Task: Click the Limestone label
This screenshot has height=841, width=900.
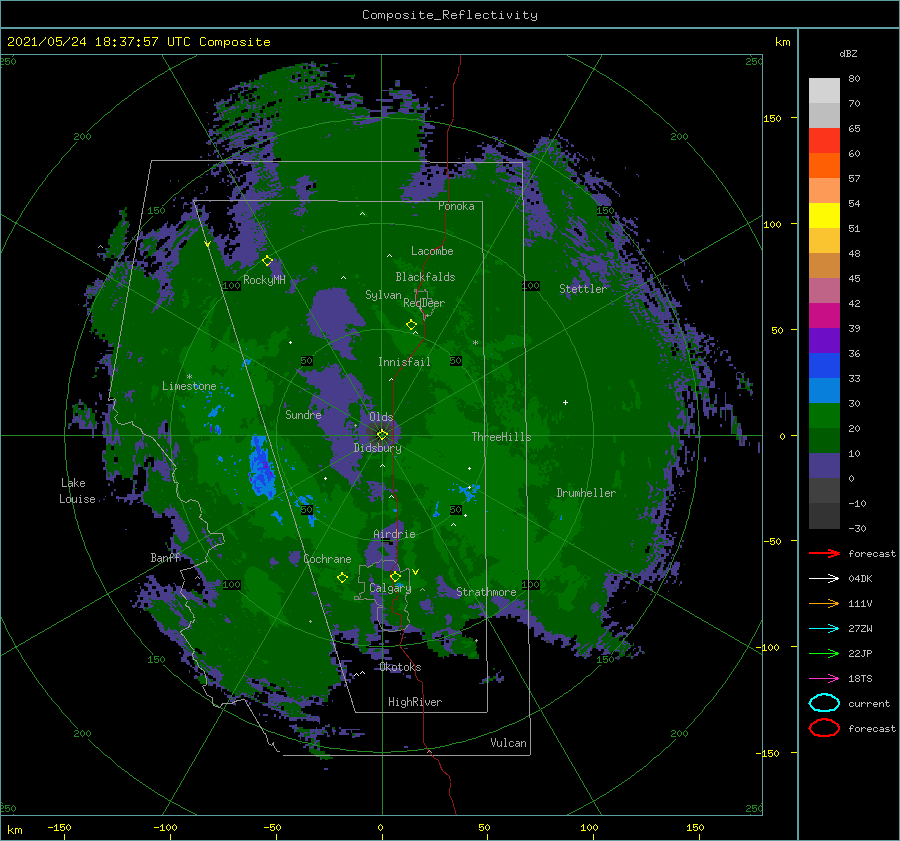Action: [x=189, y=386]
